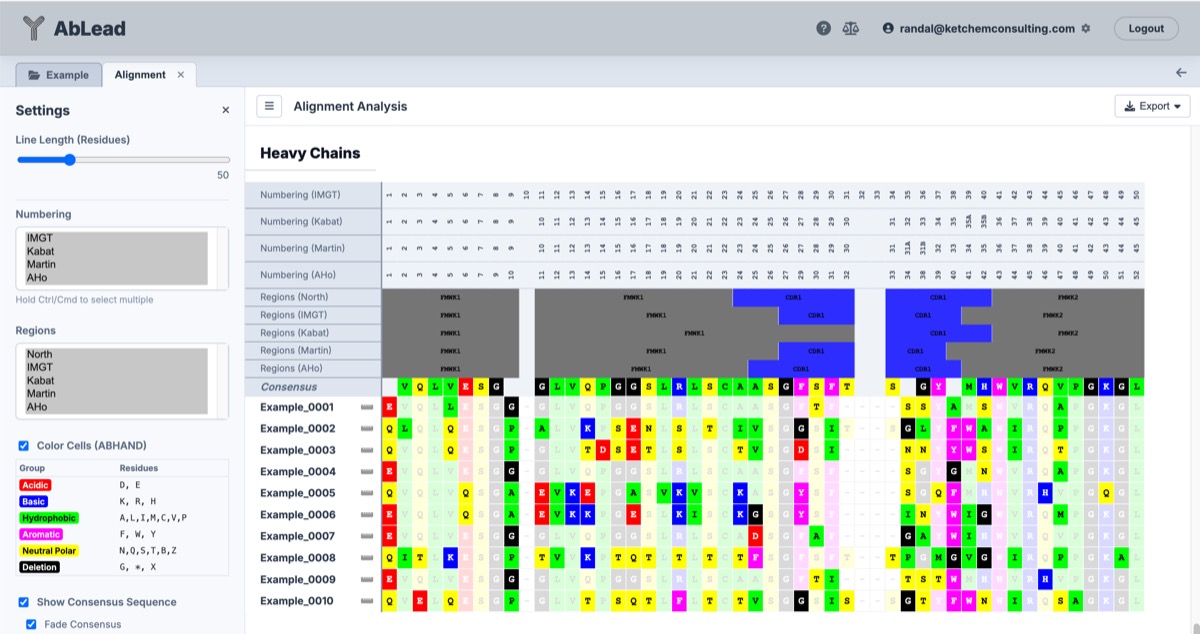
Task: Click the hamburger menu icon beside Alignment Analysis
Action: 268,106
